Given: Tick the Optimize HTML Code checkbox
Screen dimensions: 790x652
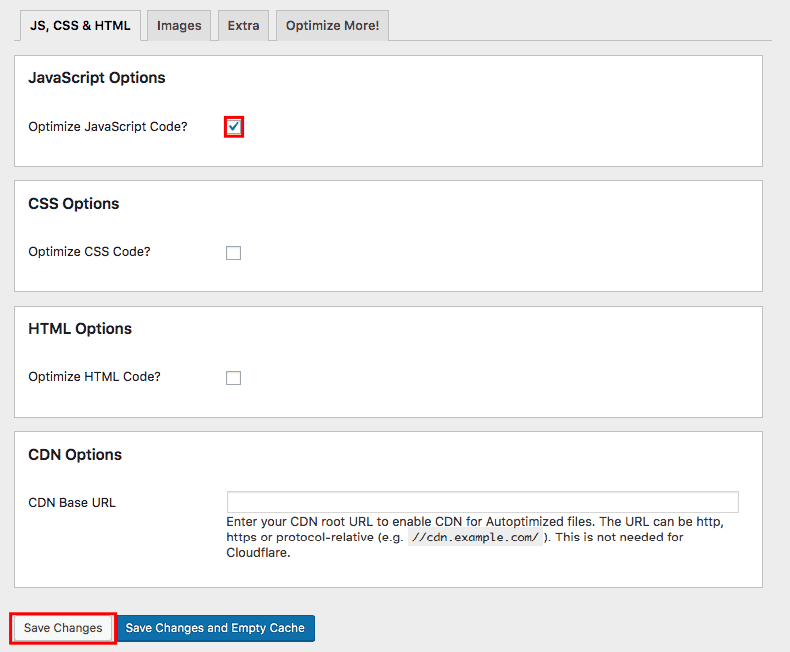Looking at the screenshot, I should point(233,378).
